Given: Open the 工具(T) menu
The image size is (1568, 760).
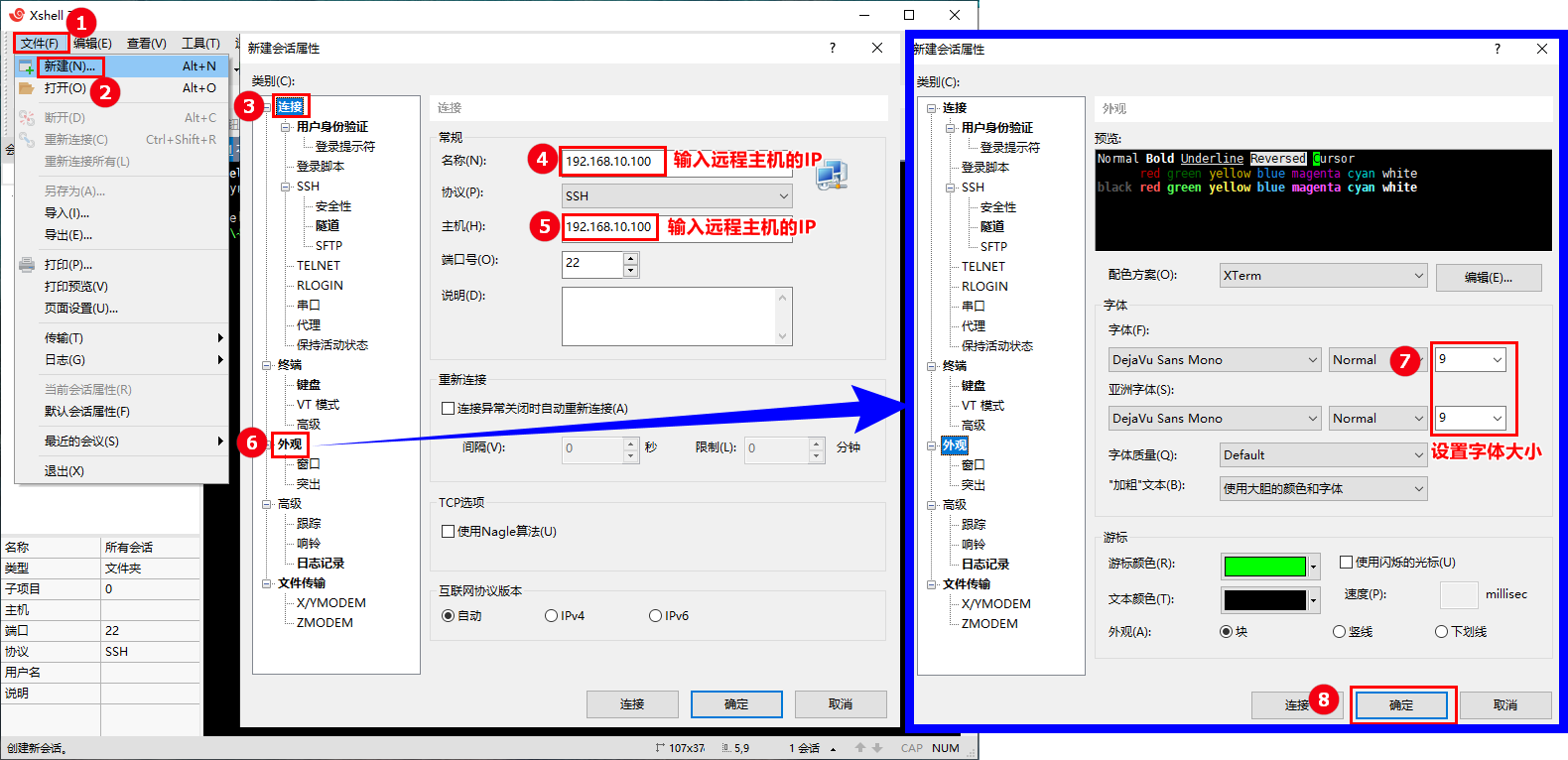Looking at the screenshot, I should tap(200, 44).
